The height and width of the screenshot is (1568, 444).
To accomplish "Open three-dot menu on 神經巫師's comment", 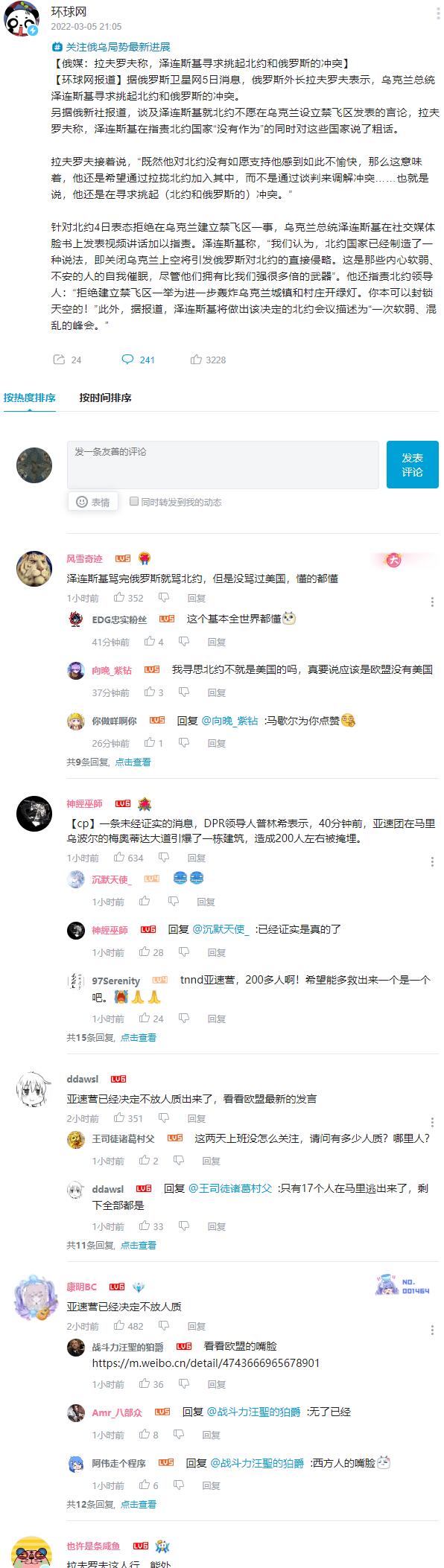I will [433, 861].
